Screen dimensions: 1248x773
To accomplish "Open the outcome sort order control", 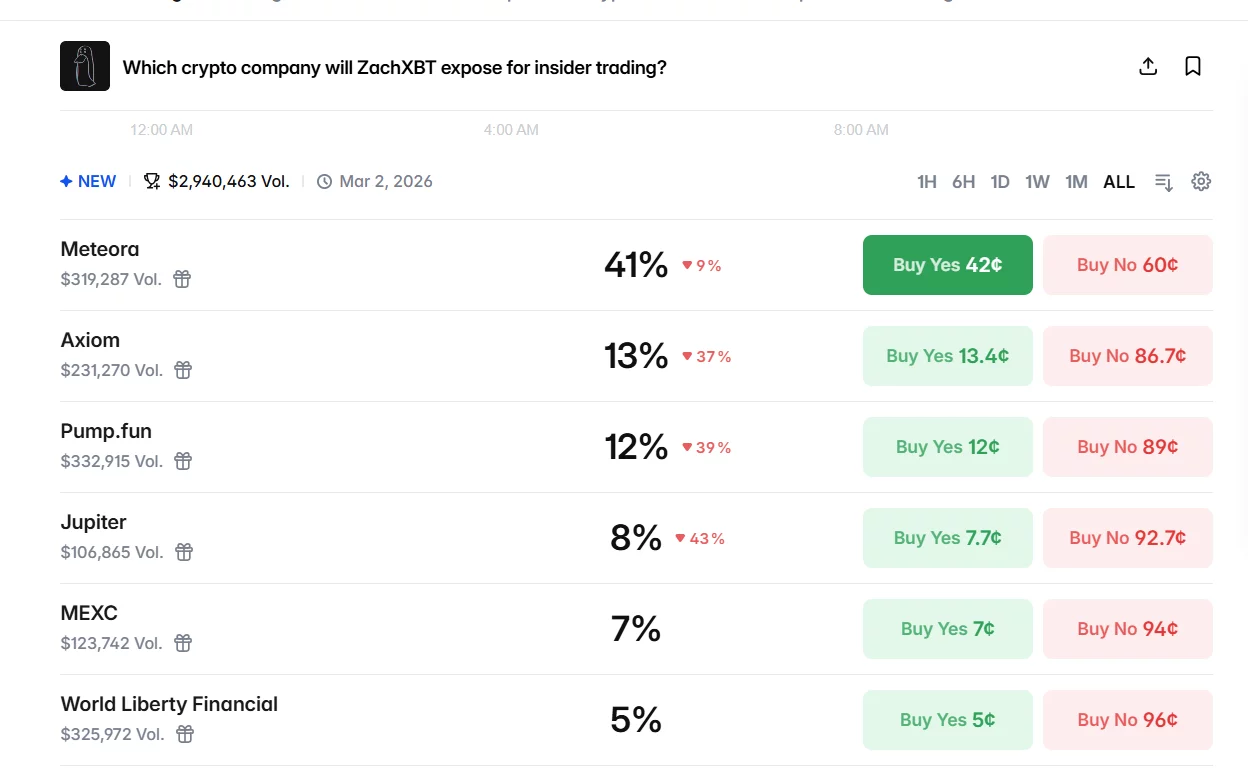I will [x=1163, y=182].
